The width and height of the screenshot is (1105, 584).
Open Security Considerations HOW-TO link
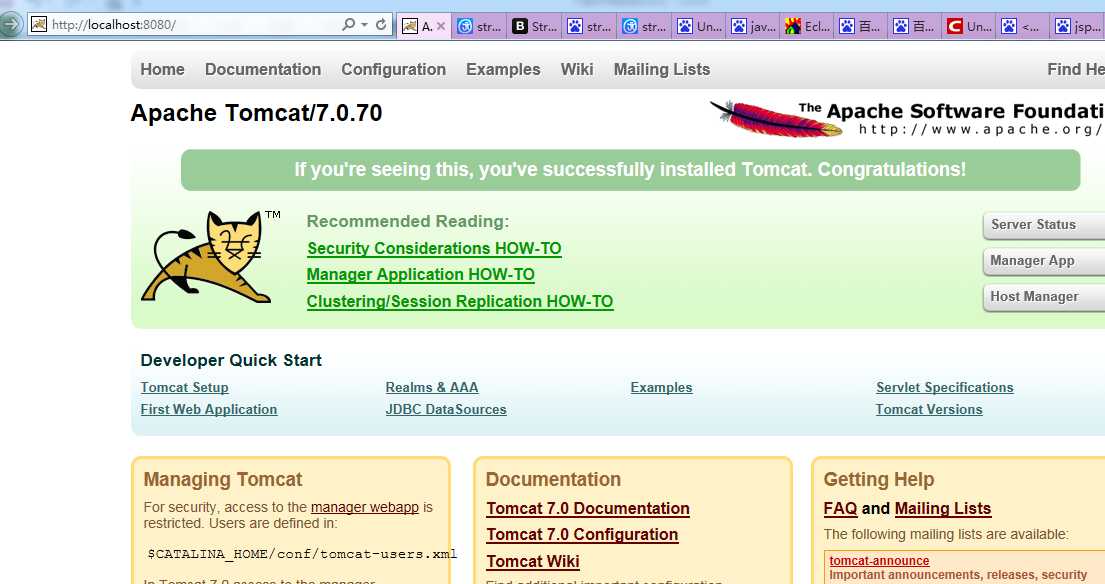434,249
